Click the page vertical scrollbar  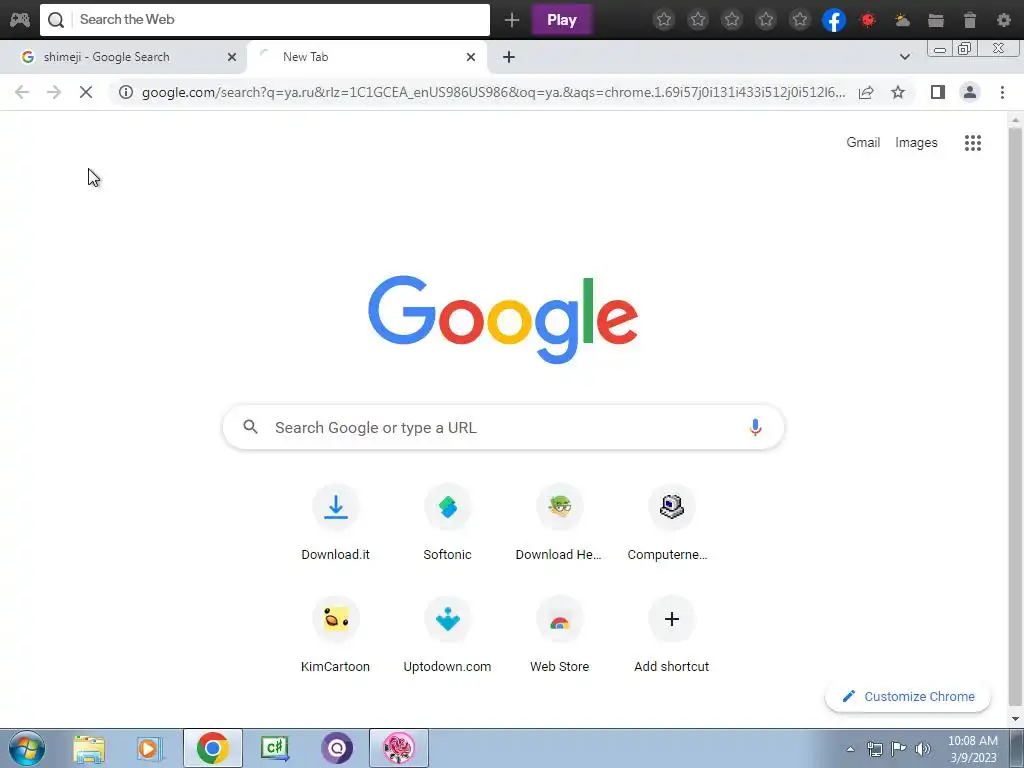click(x=1015, y=418)
